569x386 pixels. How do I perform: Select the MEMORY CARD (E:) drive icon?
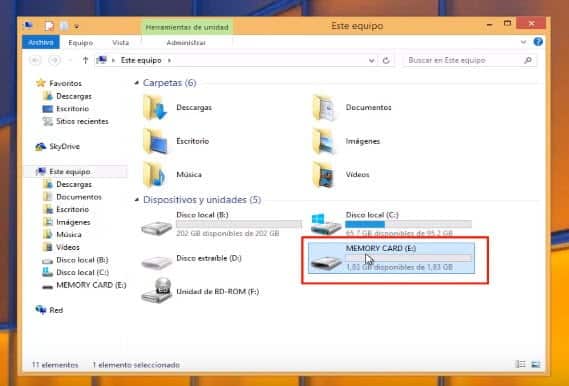[326, 262]
